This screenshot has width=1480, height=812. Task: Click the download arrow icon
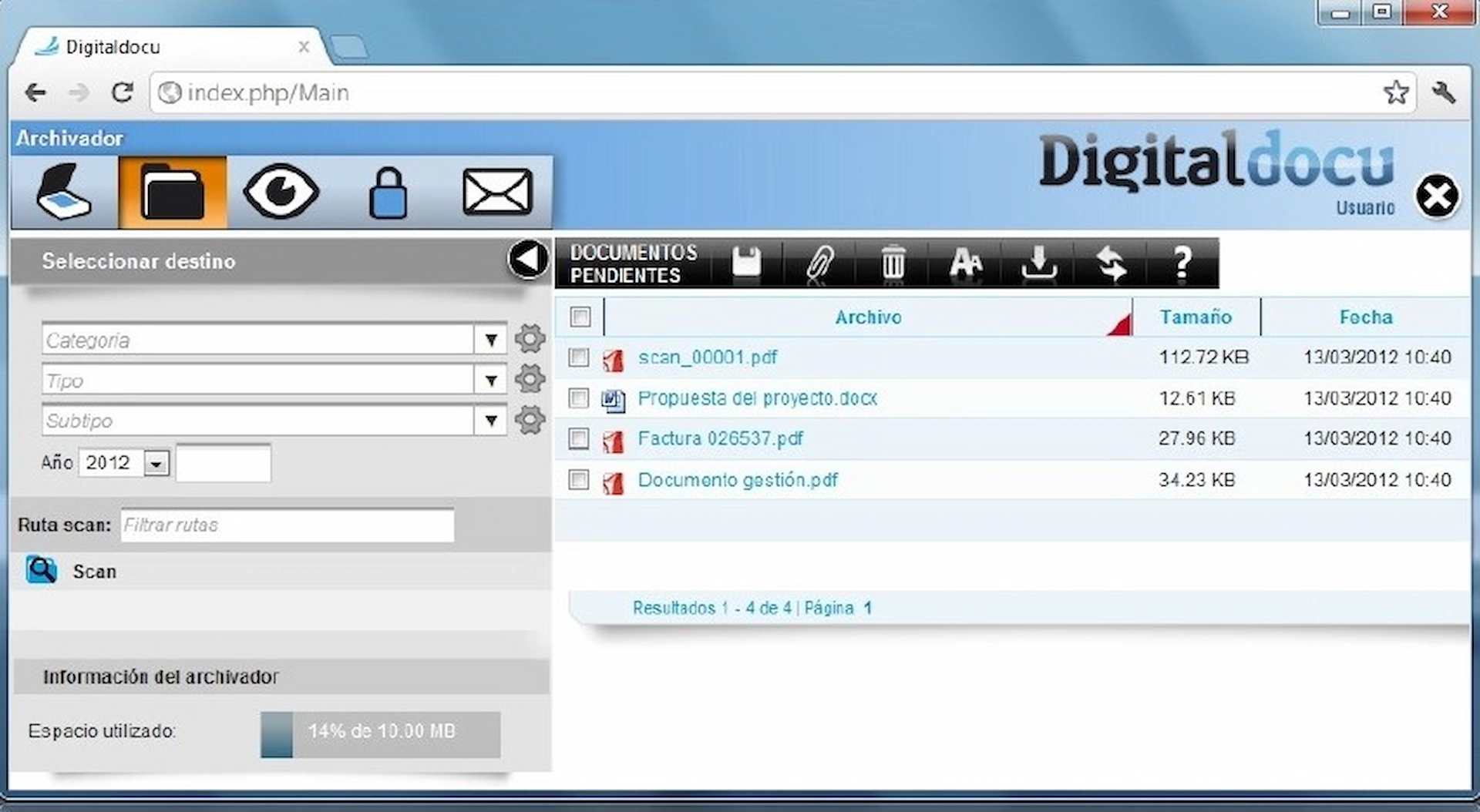tap(1039, 263)
